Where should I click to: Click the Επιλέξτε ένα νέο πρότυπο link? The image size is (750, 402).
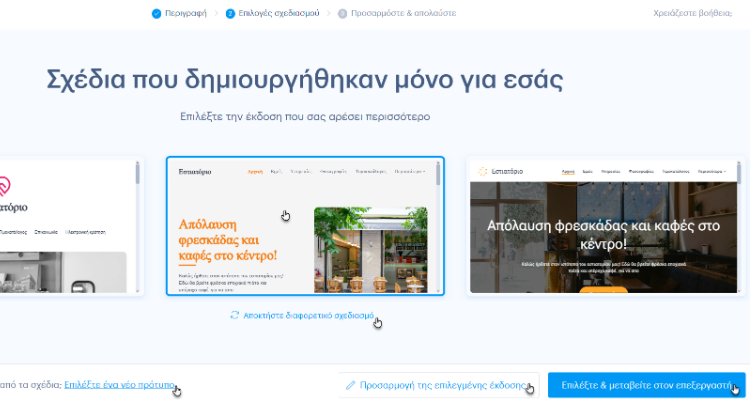(119, 384)
